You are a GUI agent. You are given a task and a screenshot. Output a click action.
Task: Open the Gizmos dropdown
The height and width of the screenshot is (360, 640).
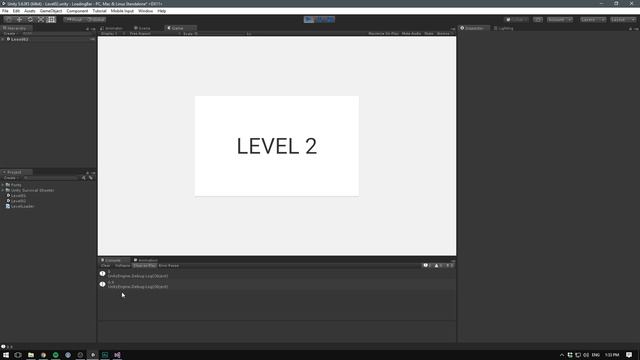pos(445,33)
